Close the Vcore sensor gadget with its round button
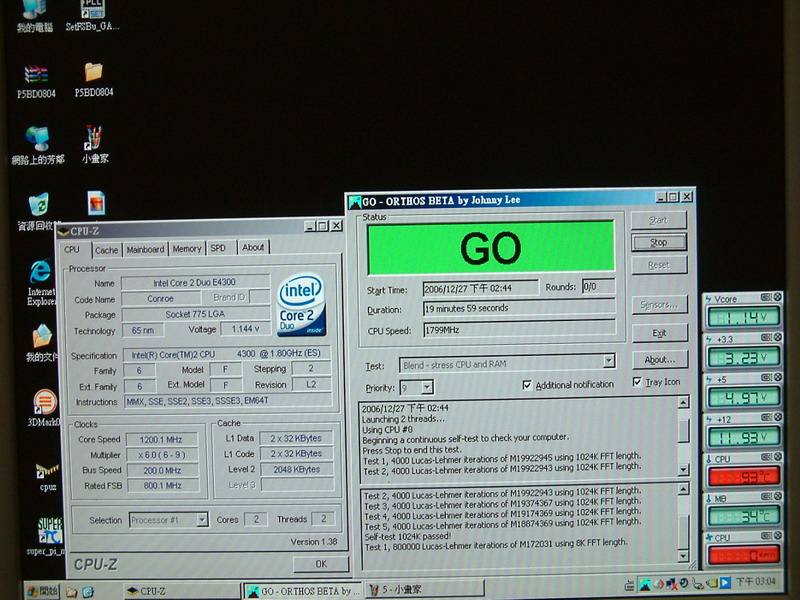The width and height of the screenshot is (800, 600). point(777,297)
